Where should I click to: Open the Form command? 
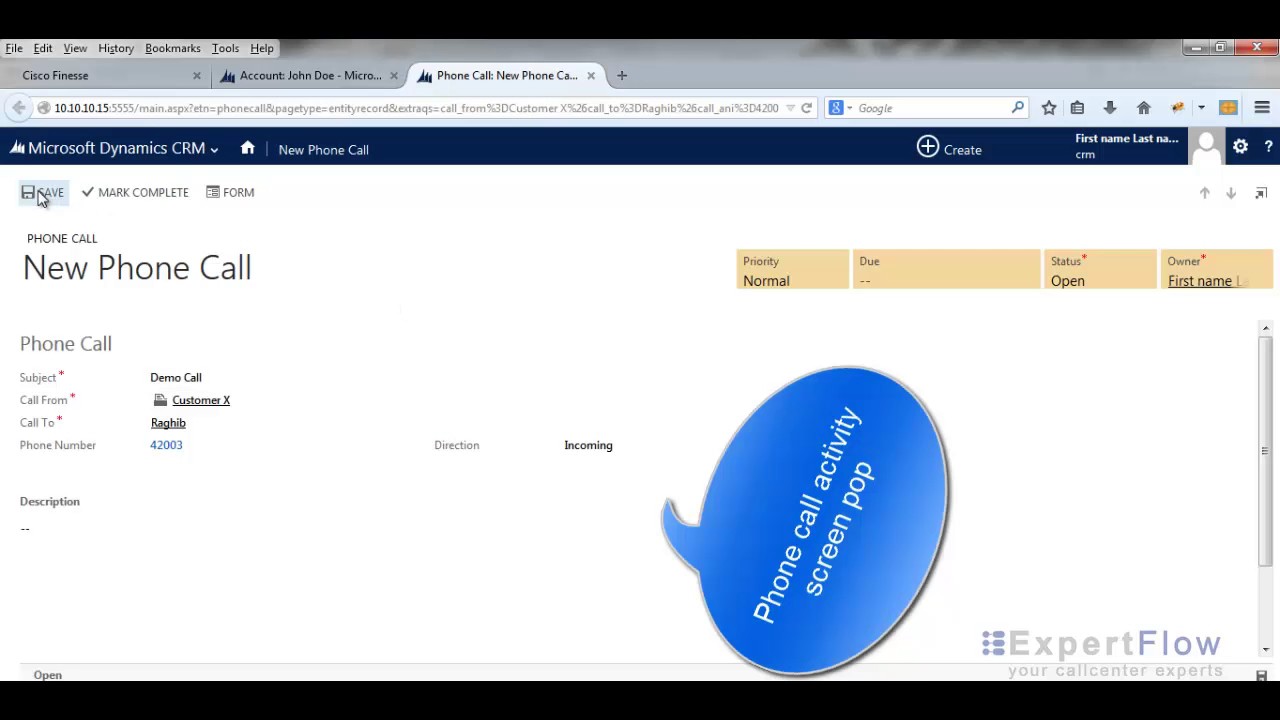[230, 192]
